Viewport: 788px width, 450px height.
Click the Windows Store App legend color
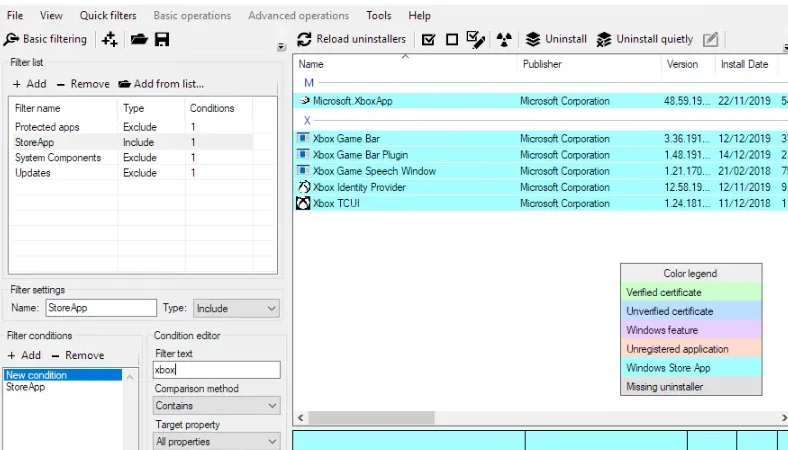691,368
